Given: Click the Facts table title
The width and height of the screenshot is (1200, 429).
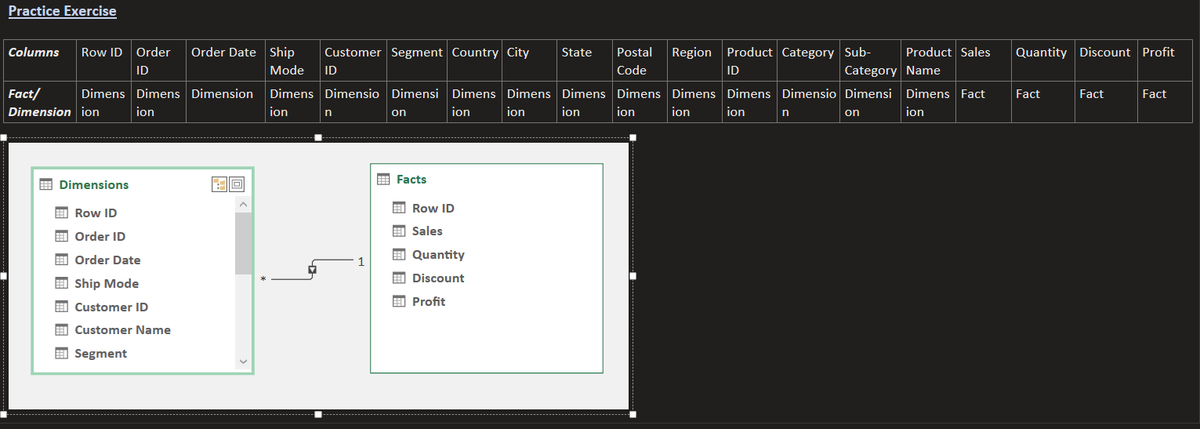Looking at the screenshot, I should tap(411, 180).
